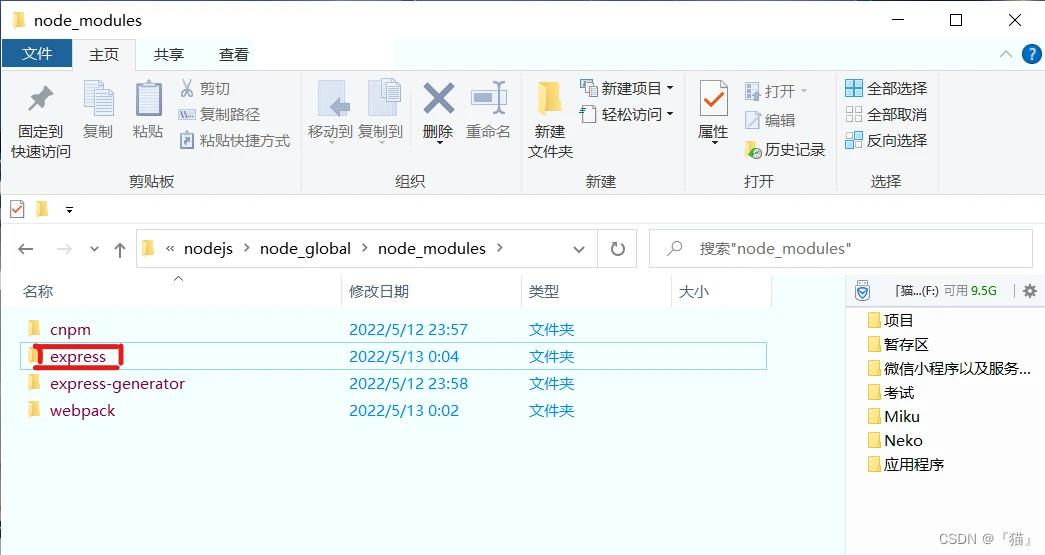This screenshot has width=1045, height=555.
Task: Click the Pin to Quick Access icon
Action: 40,102
